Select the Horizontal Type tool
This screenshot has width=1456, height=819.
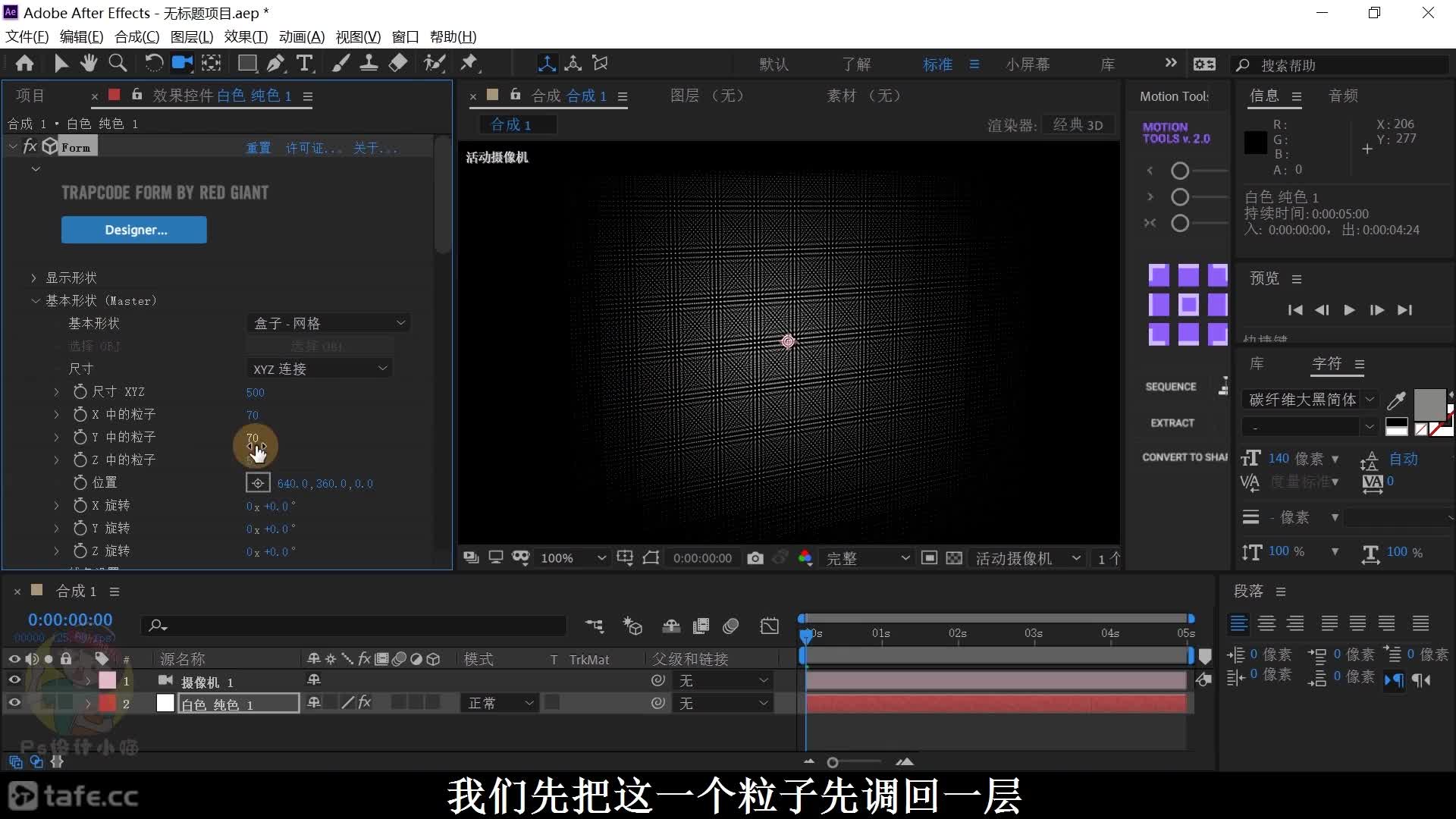coord(305,64)
